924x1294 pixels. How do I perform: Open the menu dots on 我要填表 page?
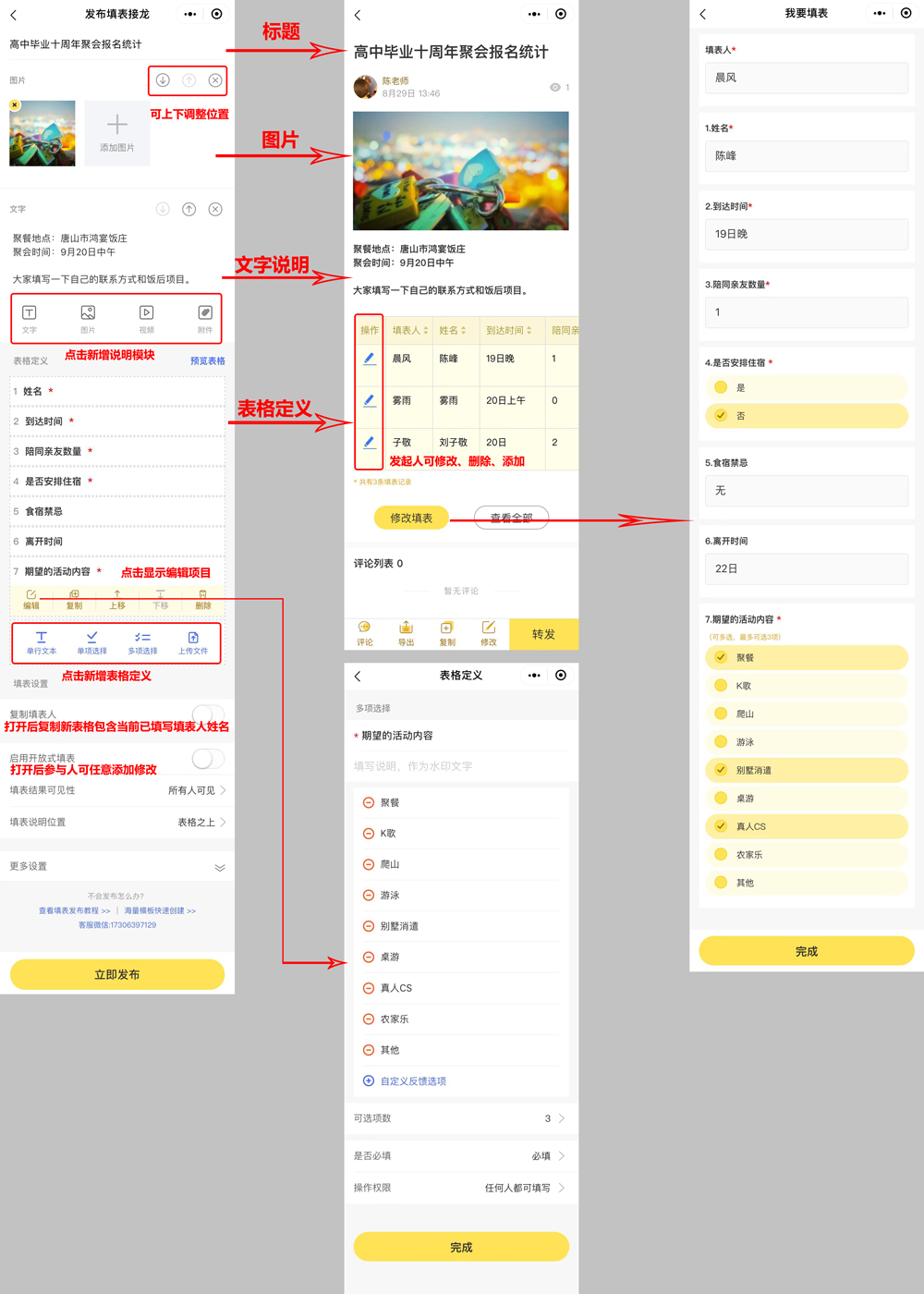(x=880, y=14)
